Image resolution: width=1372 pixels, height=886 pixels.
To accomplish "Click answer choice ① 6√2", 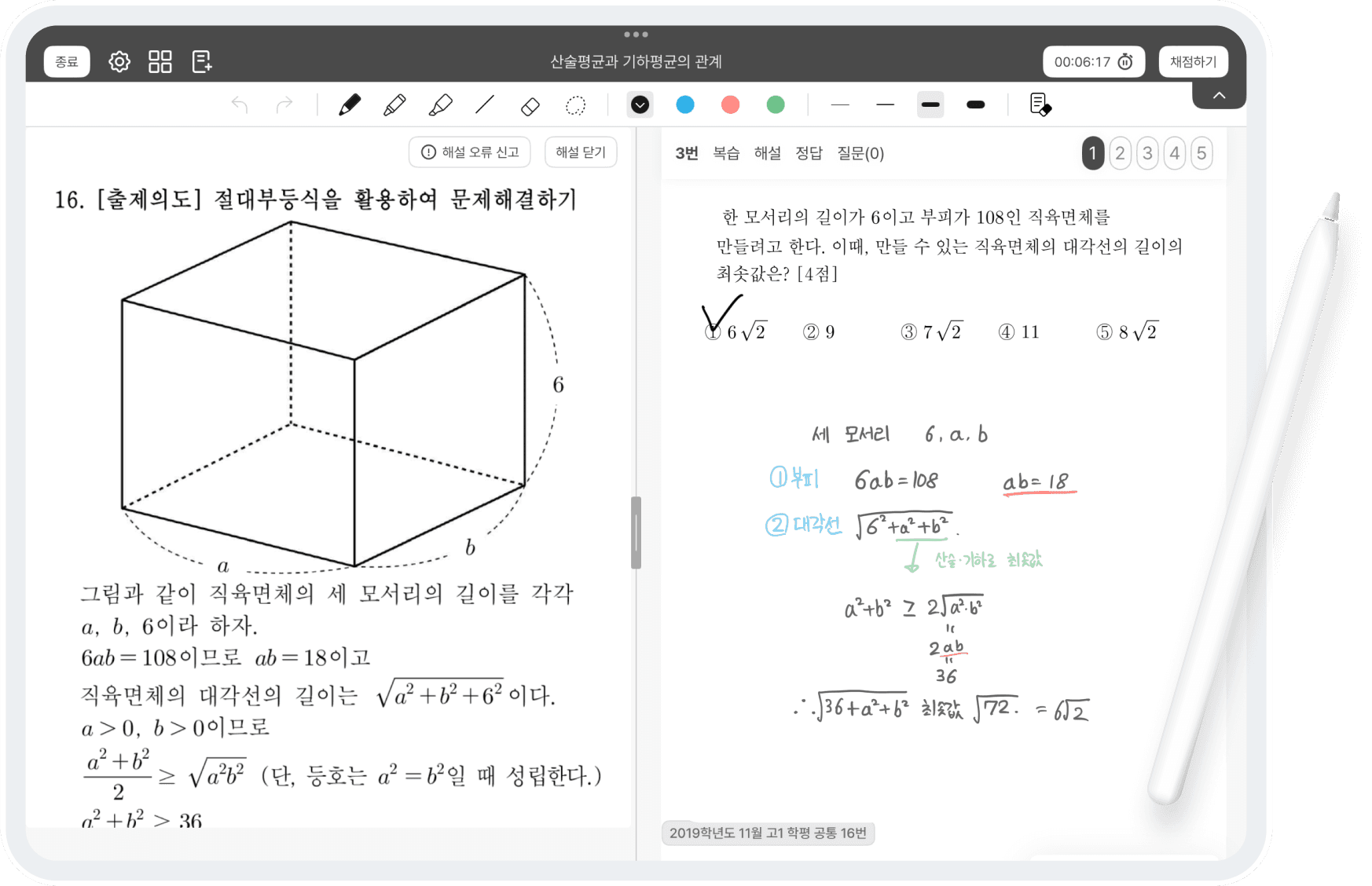I will click(x=736, y=331).
